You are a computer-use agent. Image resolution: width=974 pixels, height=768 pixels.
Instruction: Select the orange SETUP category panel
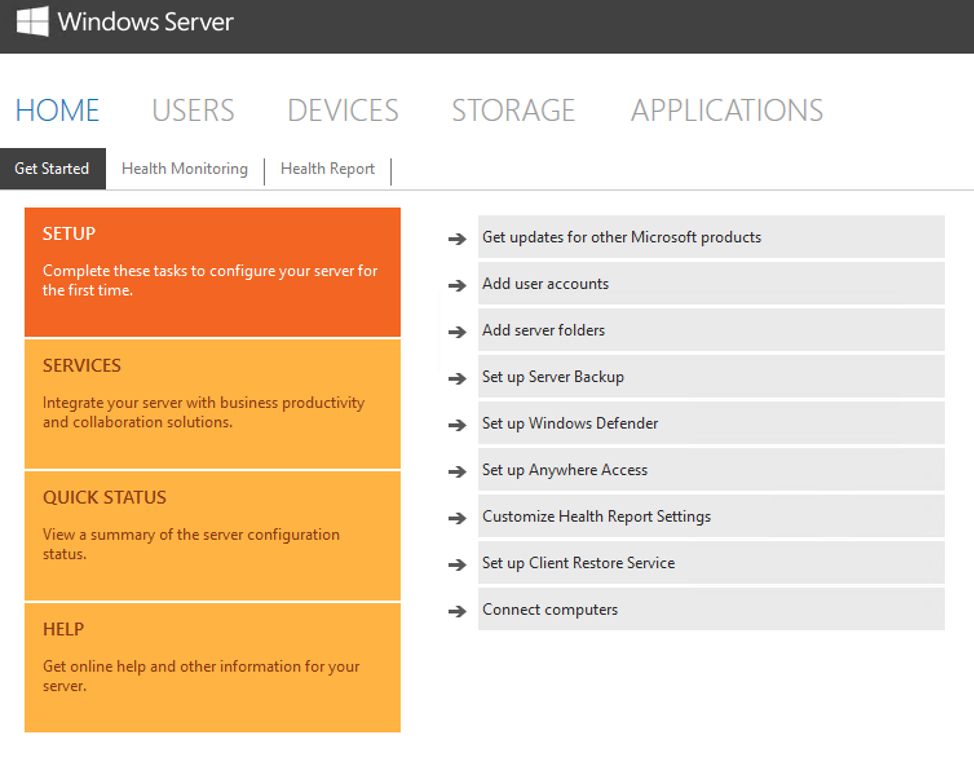click(212, 272)
